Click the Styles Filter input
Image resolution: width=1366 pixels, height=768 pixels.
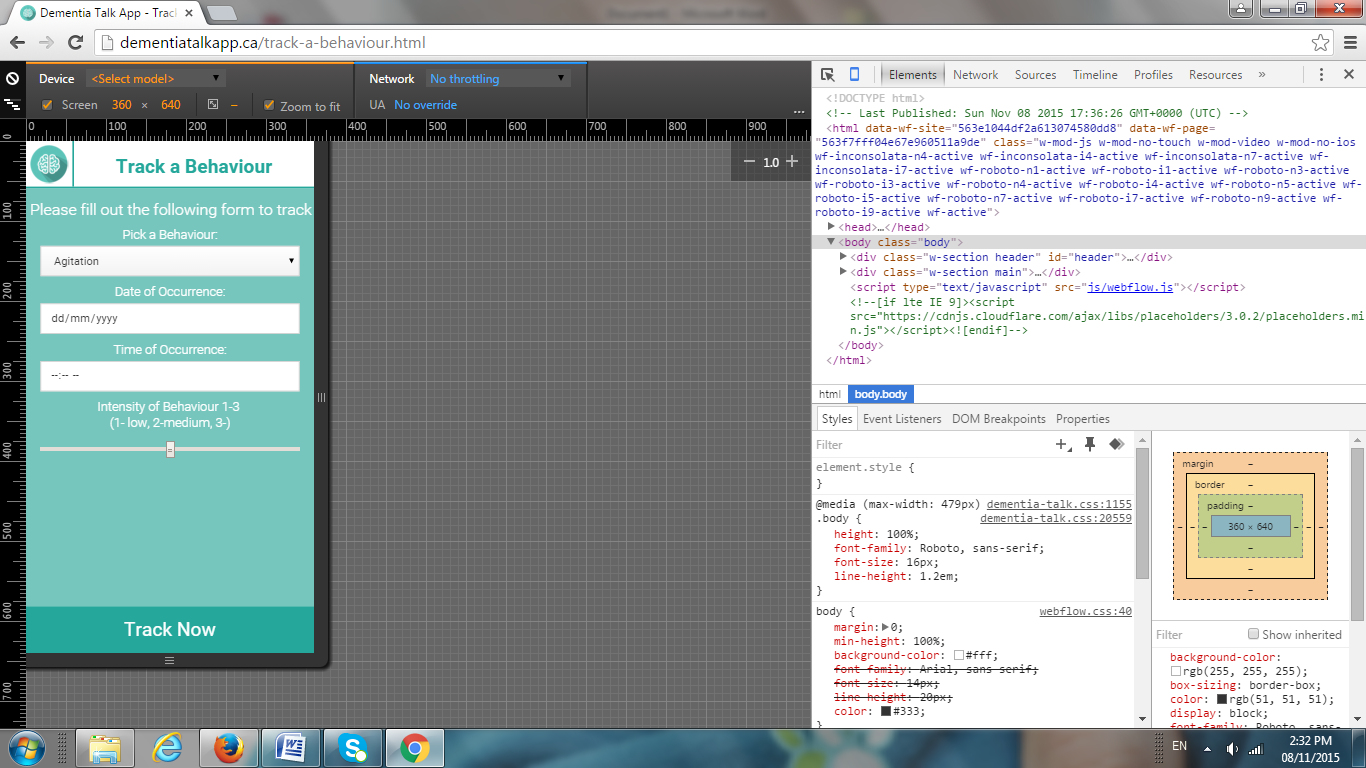point(930,445)
